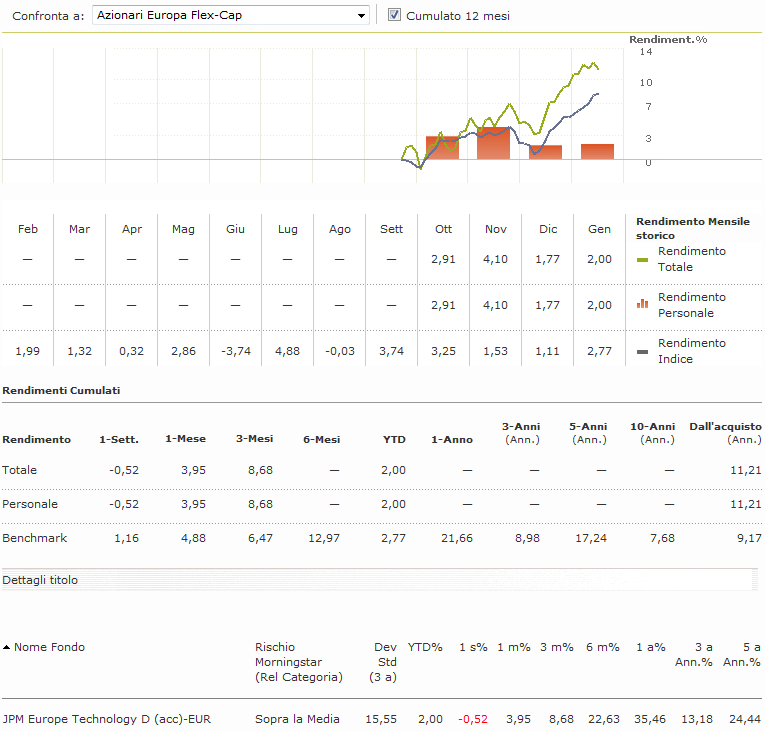Sort by Nome Fondo arrow icon
The width and height of the screenshot is (765, 732).
[x=6, y=647]
